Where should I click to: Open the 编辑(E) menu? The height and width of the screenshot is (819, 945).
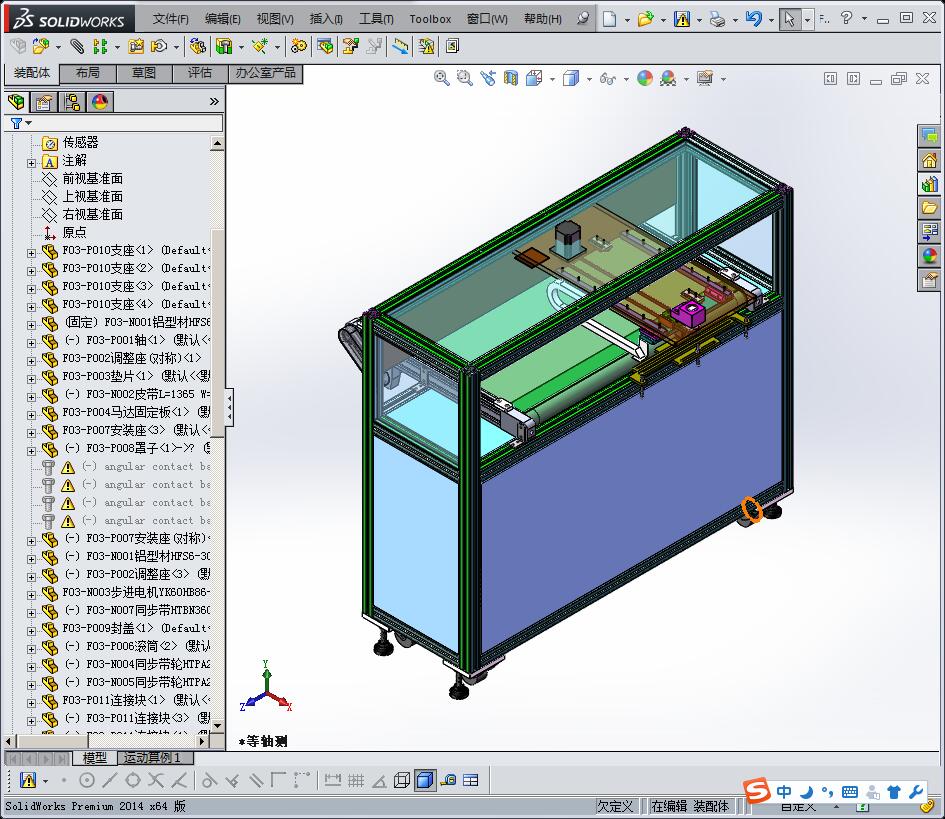222,19
